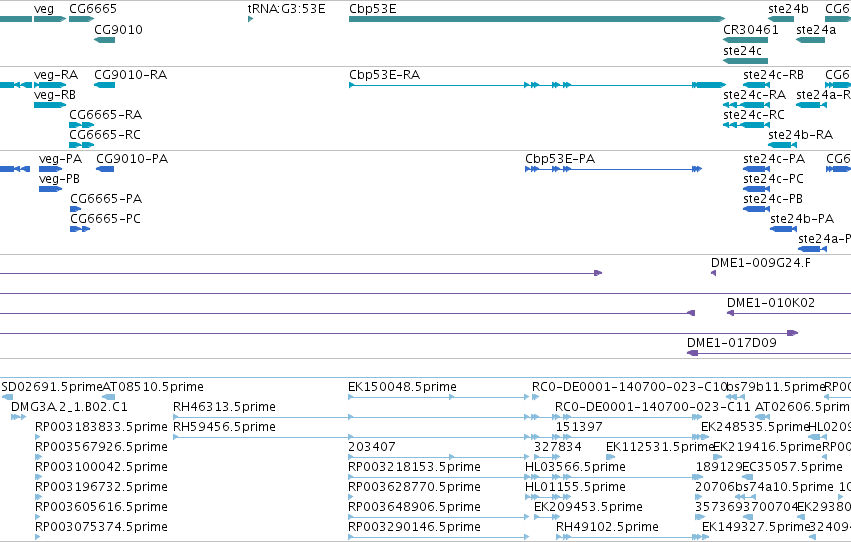Viewport: 851px width, 542px height.
Task: Click the RC0-DE0001-140700-023-C11 EST label
Action: tap(653, 407)
